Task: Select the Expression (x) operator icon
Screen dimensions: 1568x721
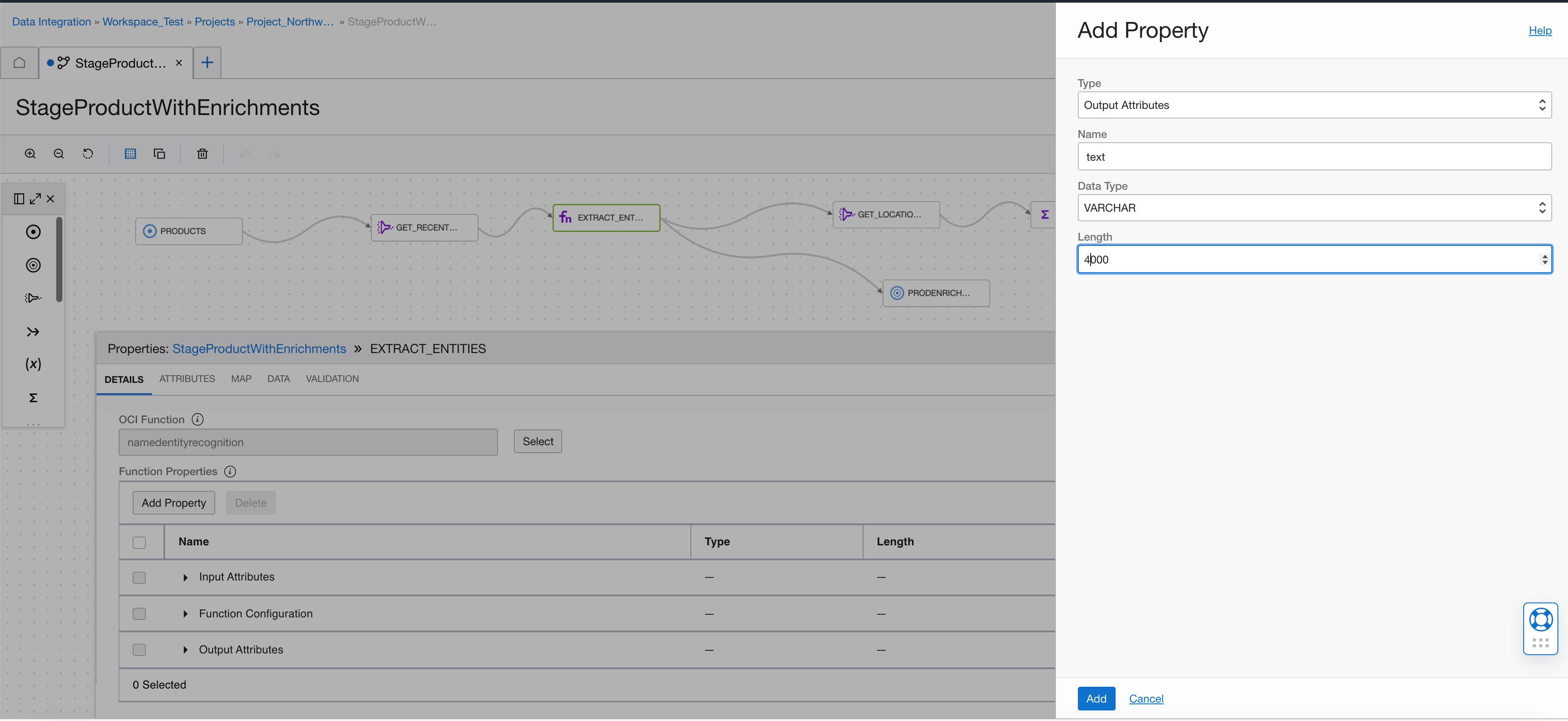Action: (33, 364)
